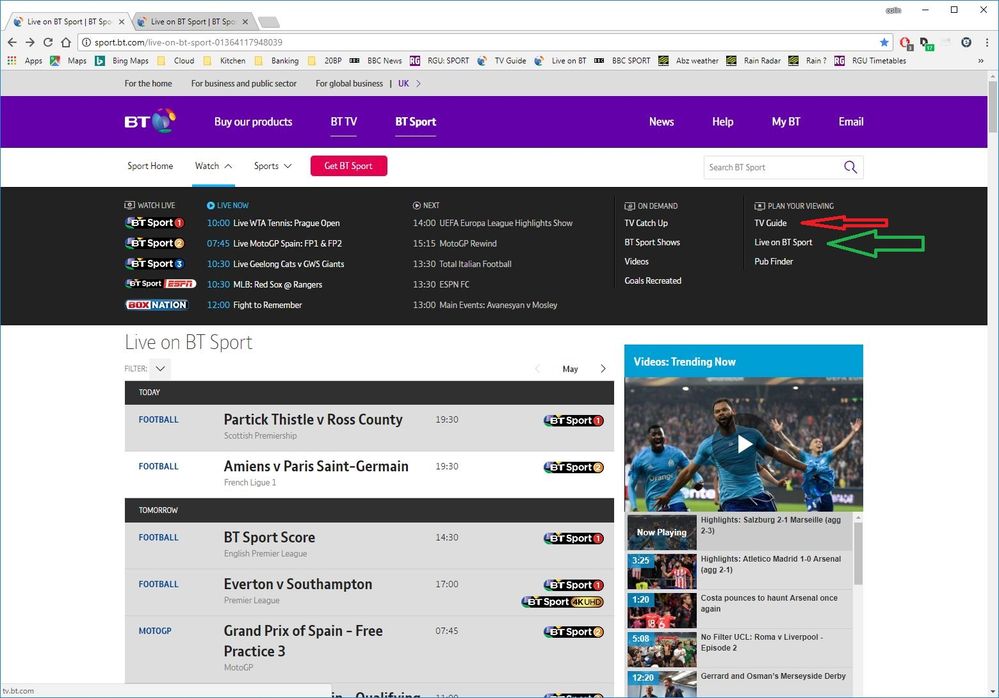
Task: Expand the Sports menu
Action: coord(272,166)
